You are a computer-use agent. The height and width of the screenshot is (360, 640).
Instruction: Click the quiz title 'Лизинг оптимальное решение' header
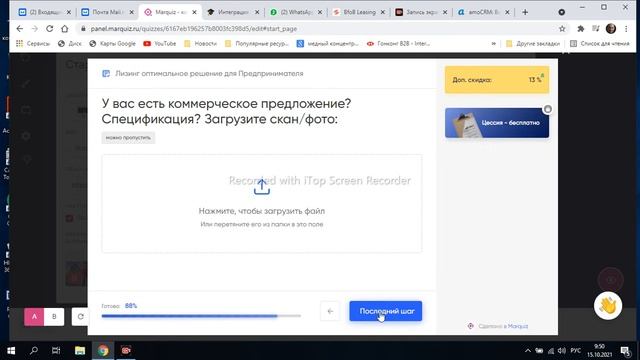[209, 73]
